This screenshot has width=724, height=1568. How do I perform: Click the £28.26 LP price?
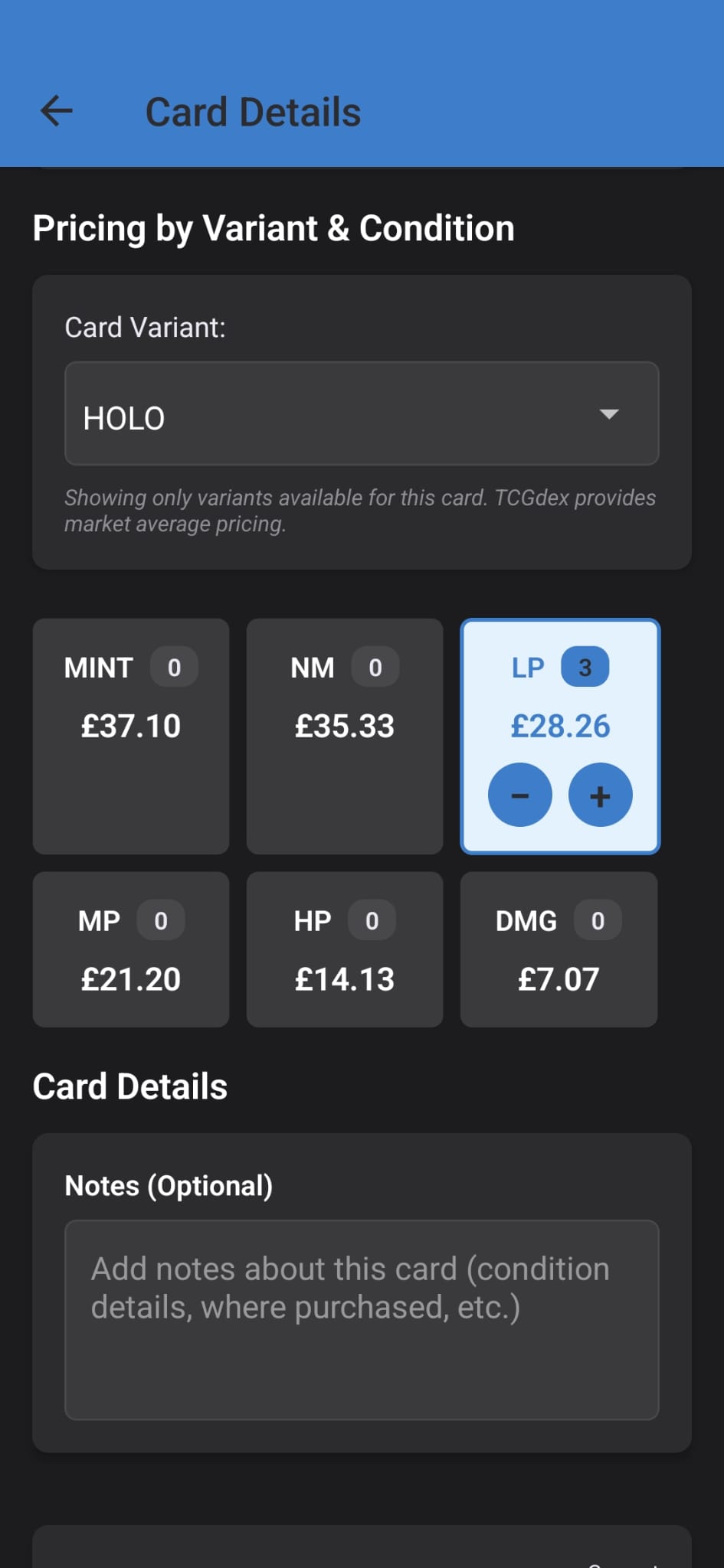[x=560, y=726]
